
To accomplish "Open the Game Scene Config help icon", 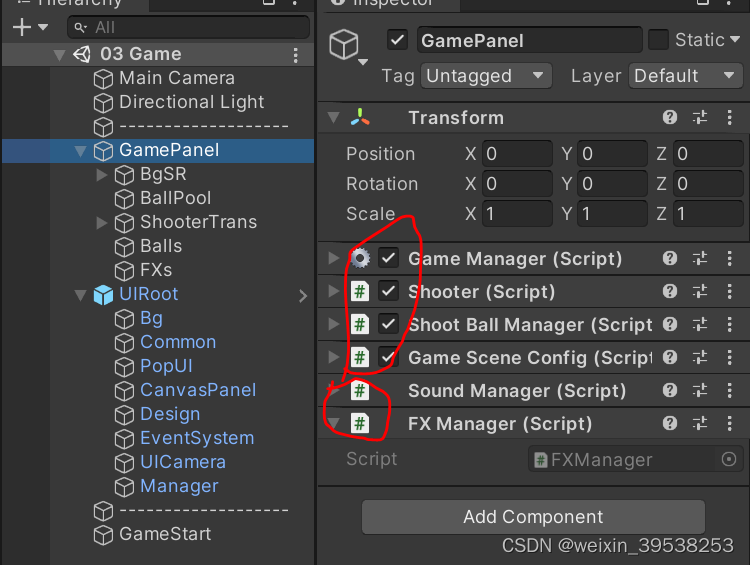I will tap(670, 357).
